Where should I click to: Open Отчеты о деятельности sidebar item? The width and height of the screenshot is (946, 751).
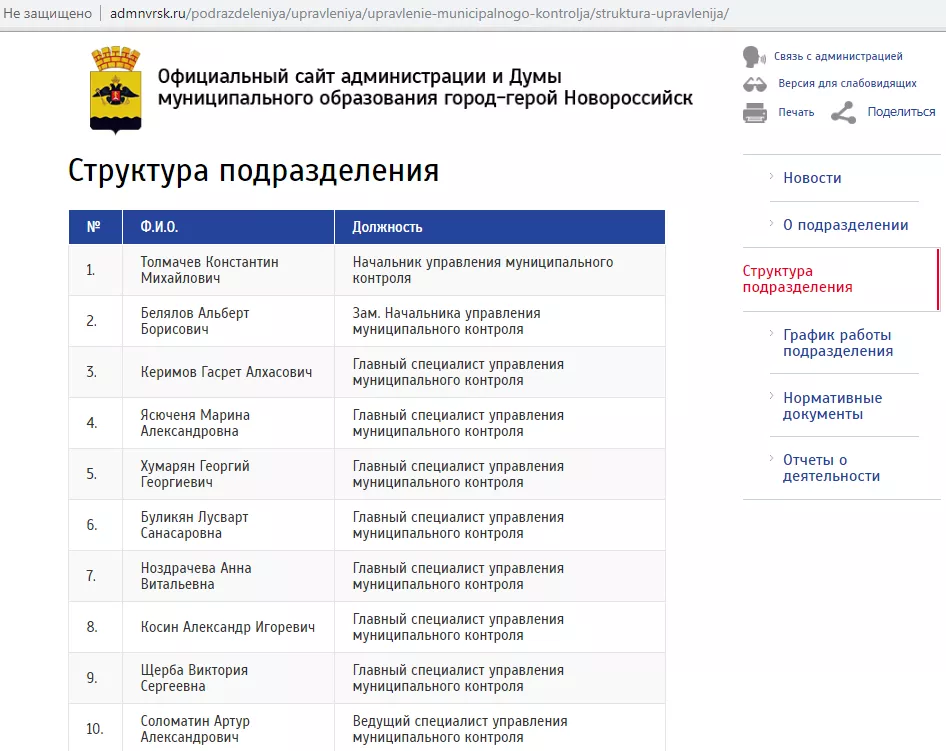click(831, 468)
